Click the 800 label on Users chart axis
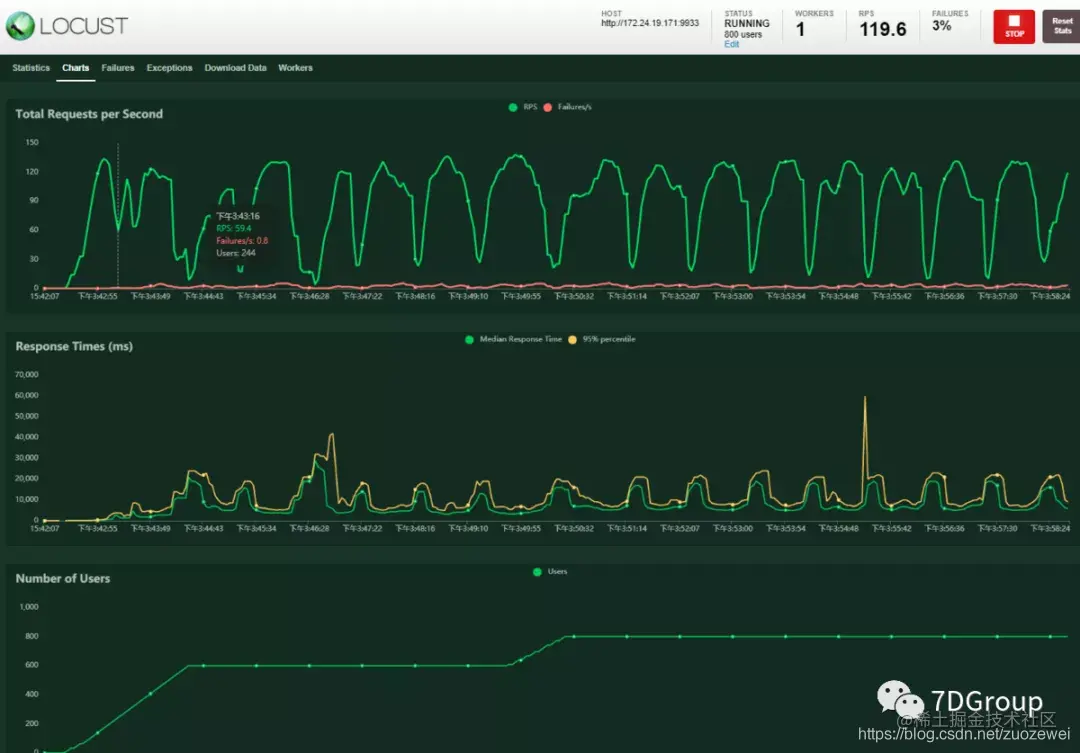This screenshot has width=1080, height=753. pyautogui.click(x=32, y=637)
